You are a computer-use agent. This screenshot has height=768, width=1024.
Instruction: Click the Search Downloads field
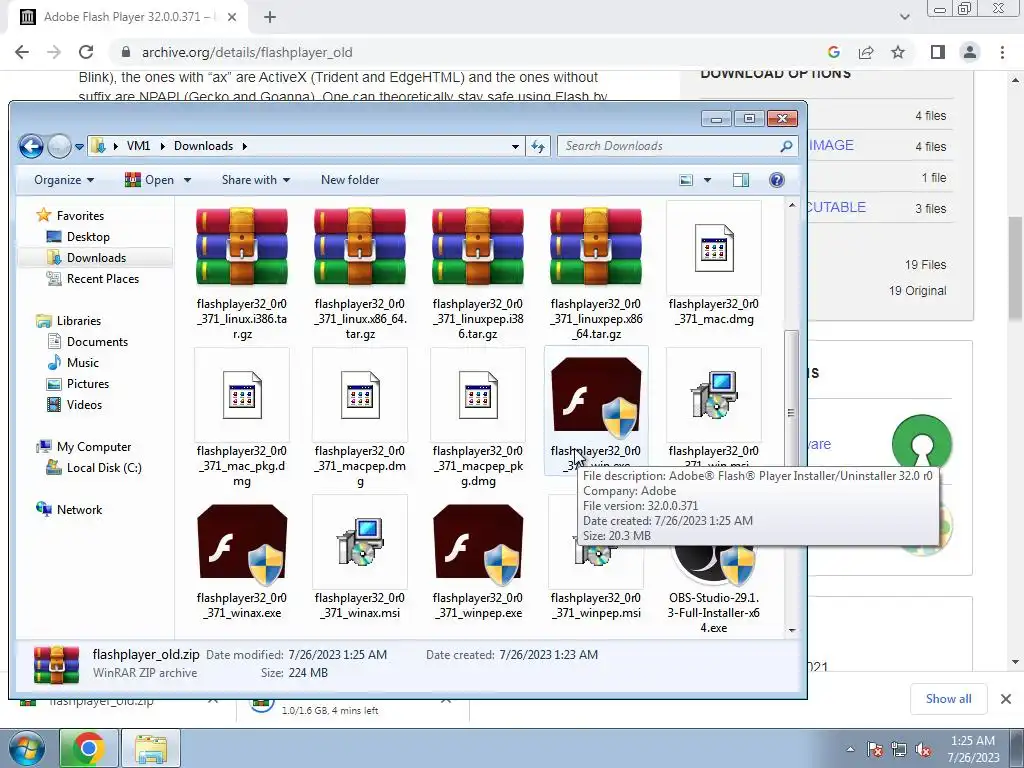[x=677, y=146]
